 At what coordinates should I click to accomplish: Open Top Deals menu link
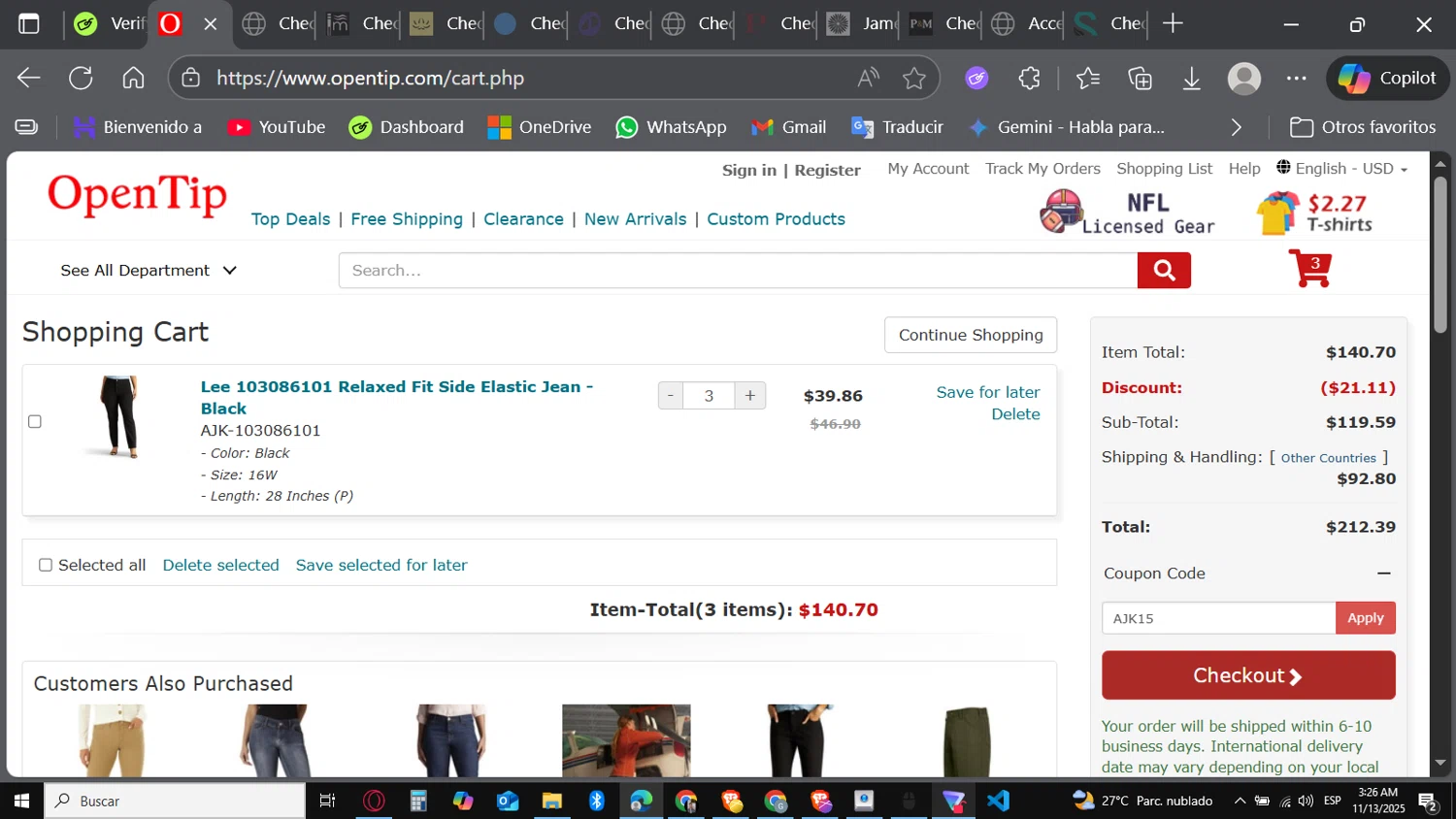tap(290, 219)
